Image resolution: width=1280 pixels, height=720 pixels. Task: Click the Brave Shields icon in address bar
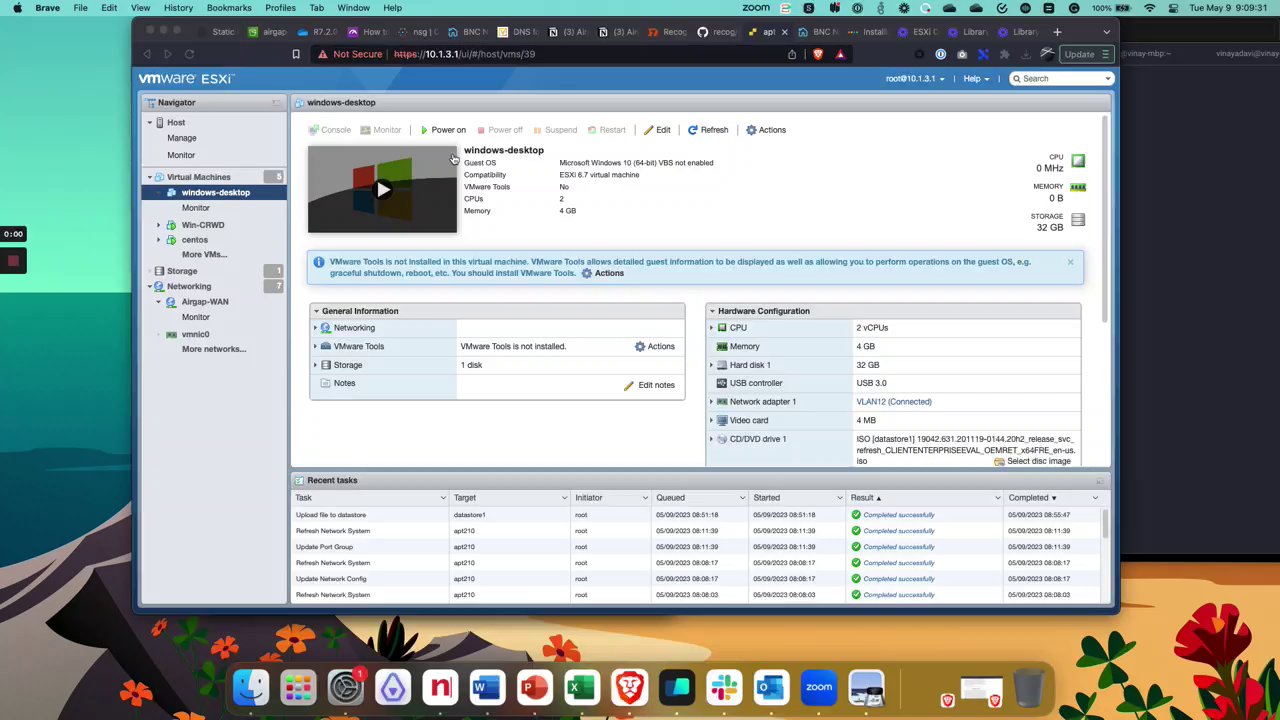click(818, 54)
